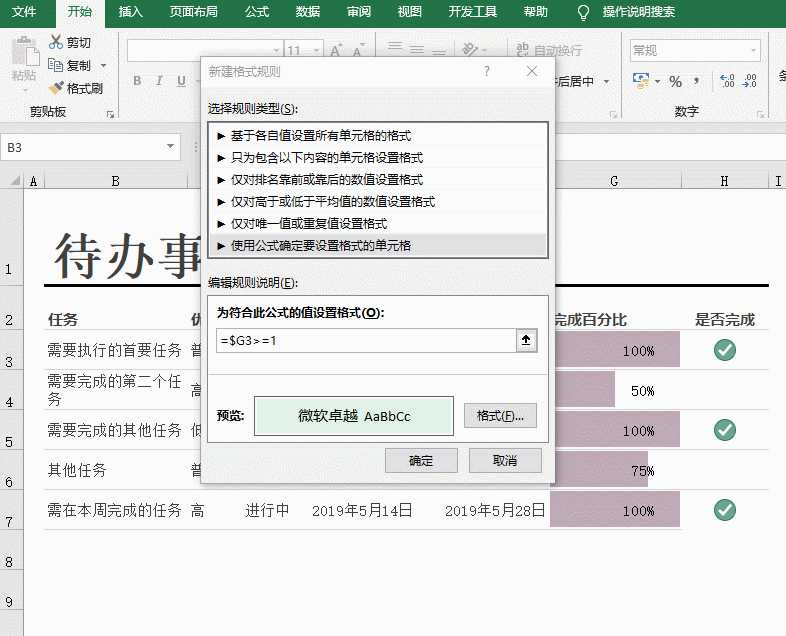Switch to the 开发工具 tab
This screenshot has width=786, height=636.
pyautogui.click(x=473, y=12)
